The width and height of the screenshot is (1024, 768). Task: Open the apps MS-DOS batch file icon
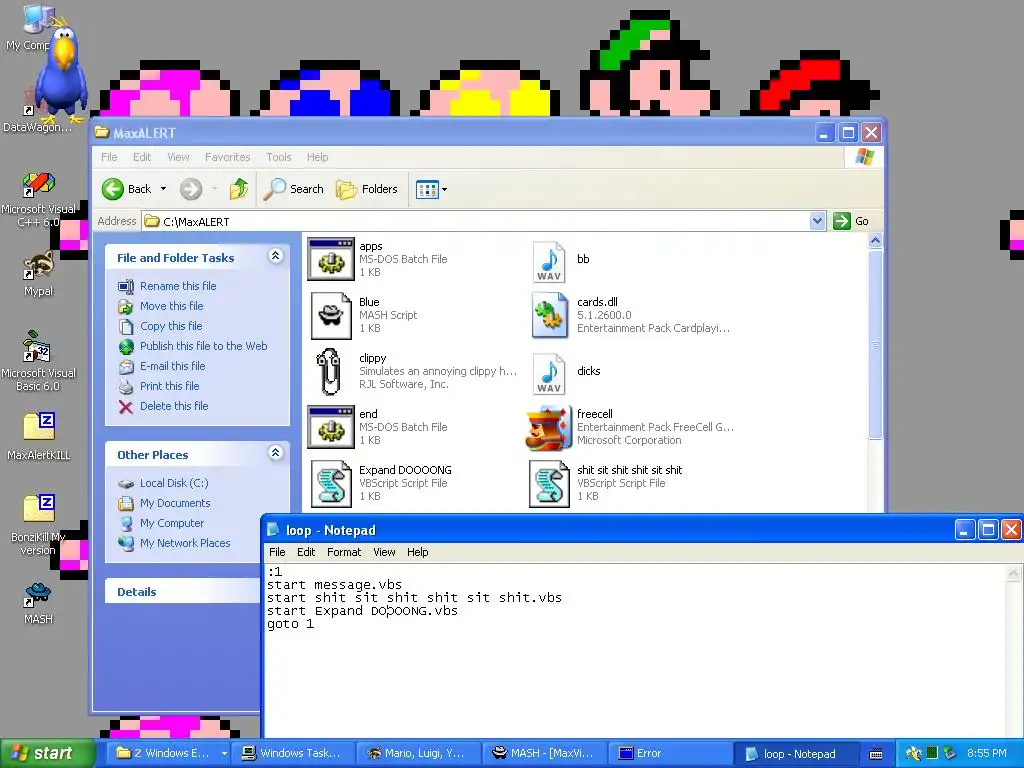[x=331, y=259]
